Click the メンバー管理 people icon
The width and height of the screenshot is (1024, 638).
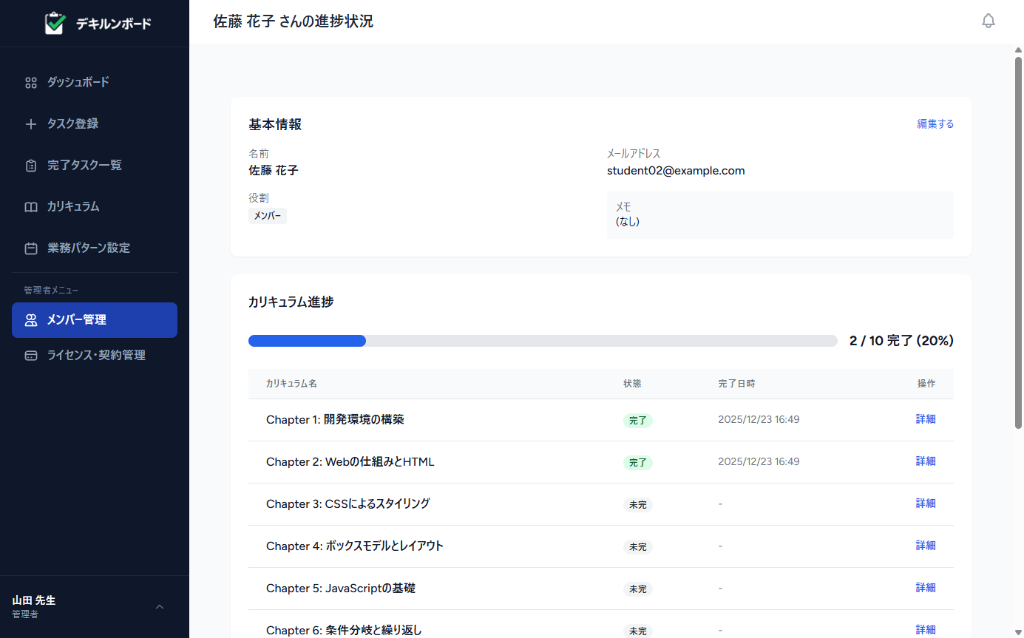(31, 320)
